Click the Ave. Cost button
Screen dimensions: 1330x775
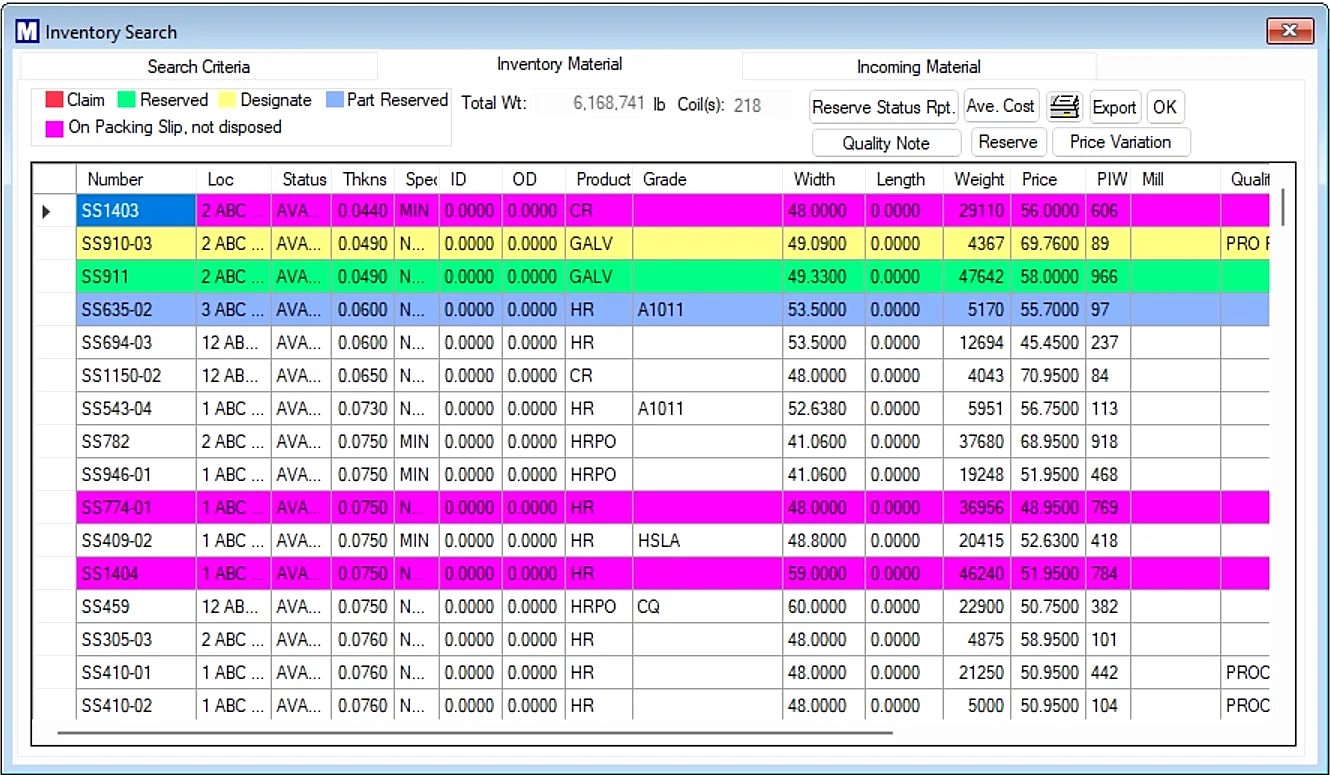[1000, 107]
